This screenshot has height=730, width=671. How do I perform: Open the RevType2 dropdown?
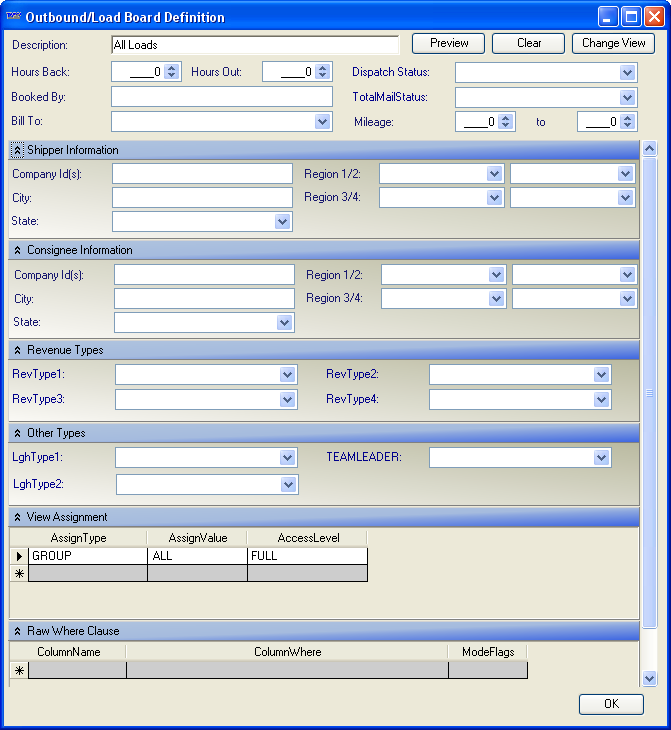pyautogui.click(x=601, y=374)
